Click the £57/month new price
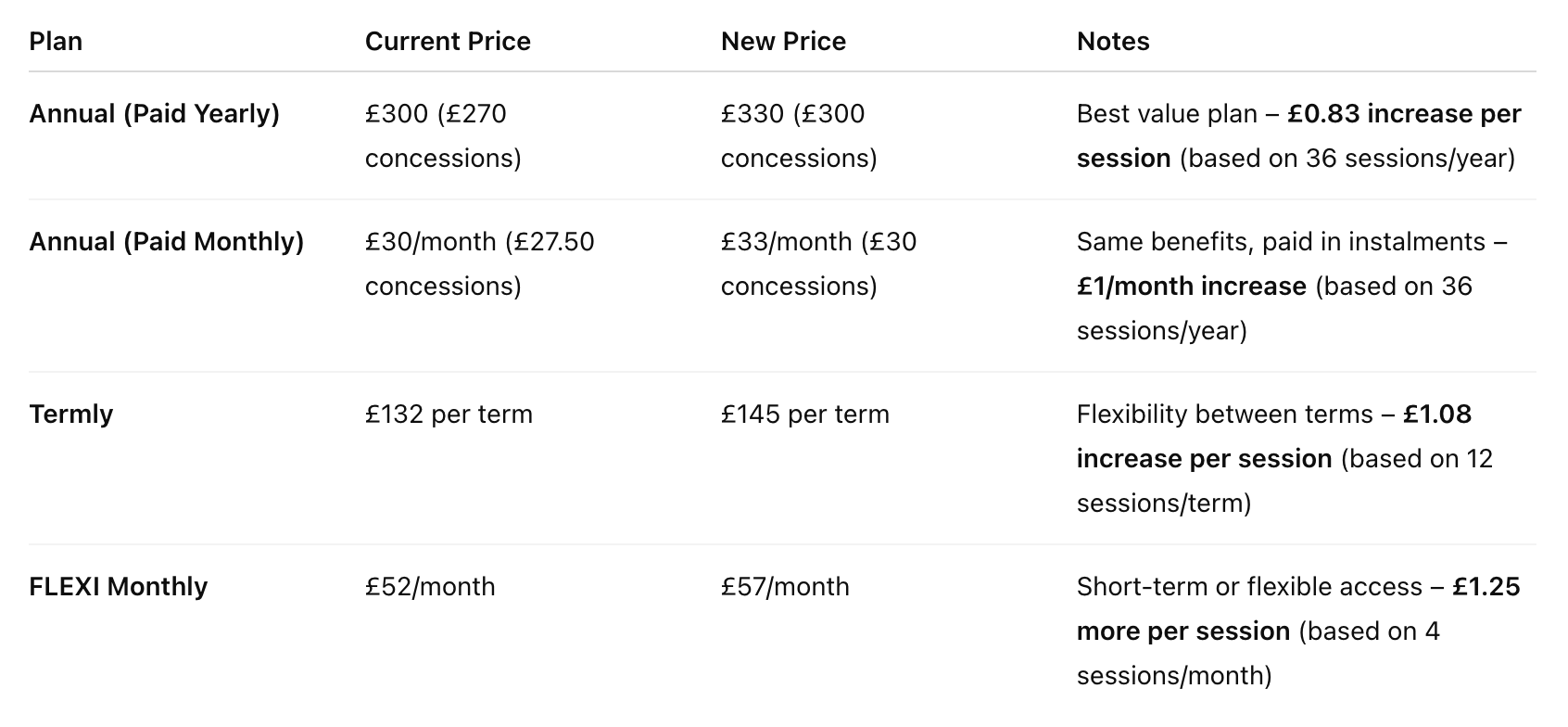1568x727 pixels. click(785, 587)
